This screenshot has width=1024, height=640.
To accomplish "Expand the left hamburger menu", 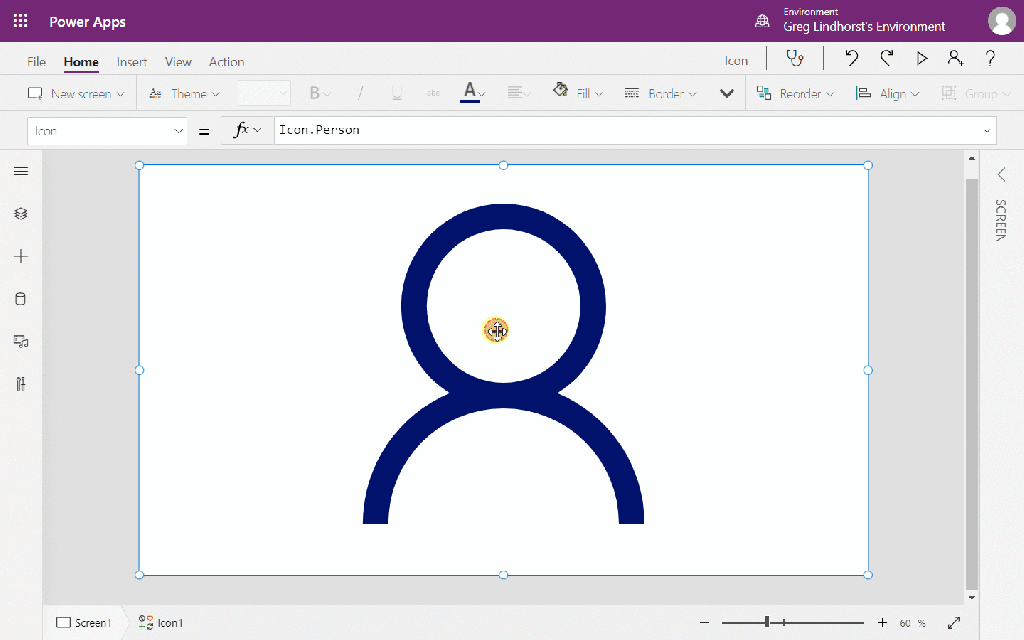I will (x=20, y=172).
